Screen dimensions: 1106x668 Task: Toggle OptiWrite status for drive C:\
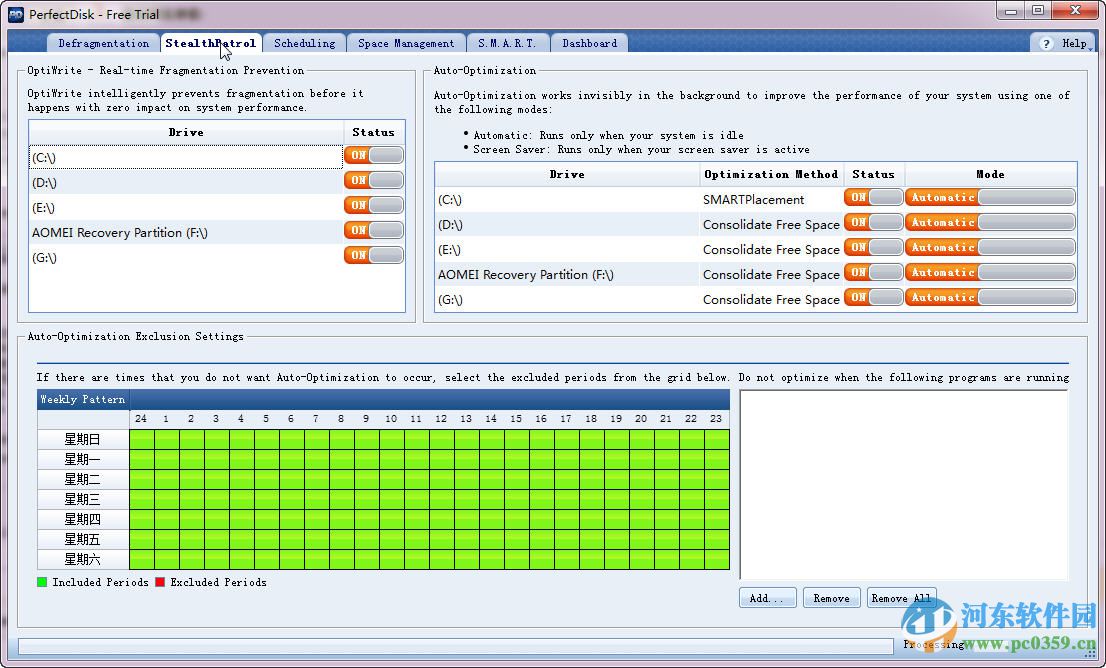[x=374, y=156]
